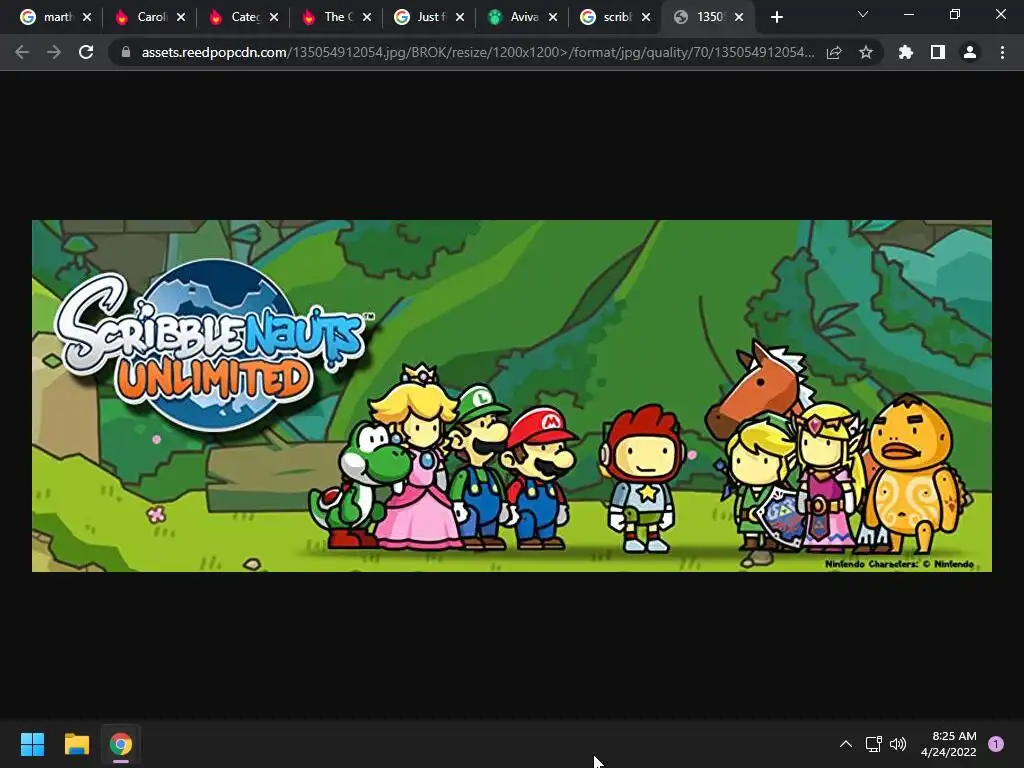Open network settings from tray
The height and width of the screenshot is (768, 1024).
(874, 744)
